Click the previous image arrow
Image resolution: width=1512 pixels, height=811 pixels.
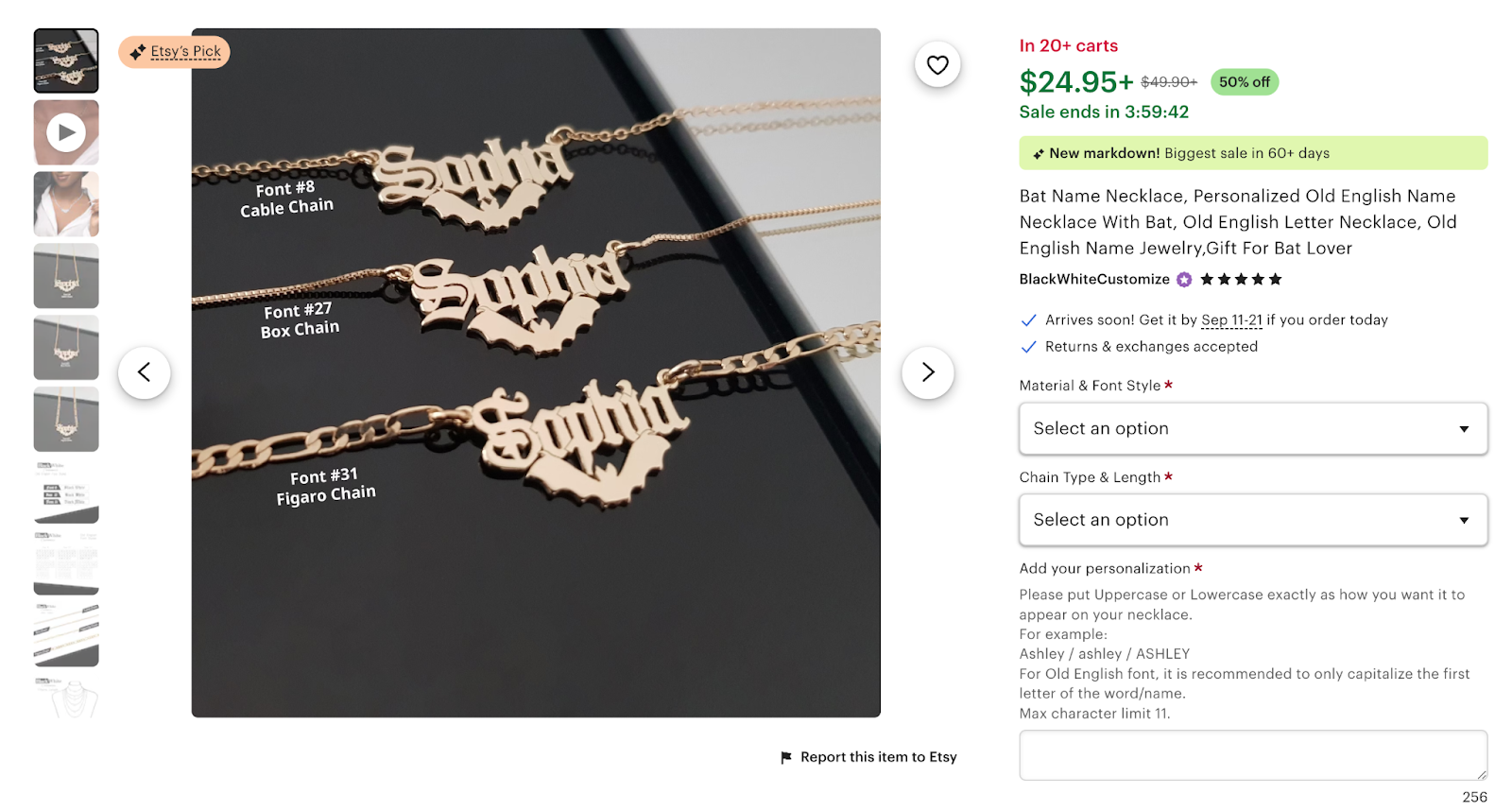(x=145, y=372)
